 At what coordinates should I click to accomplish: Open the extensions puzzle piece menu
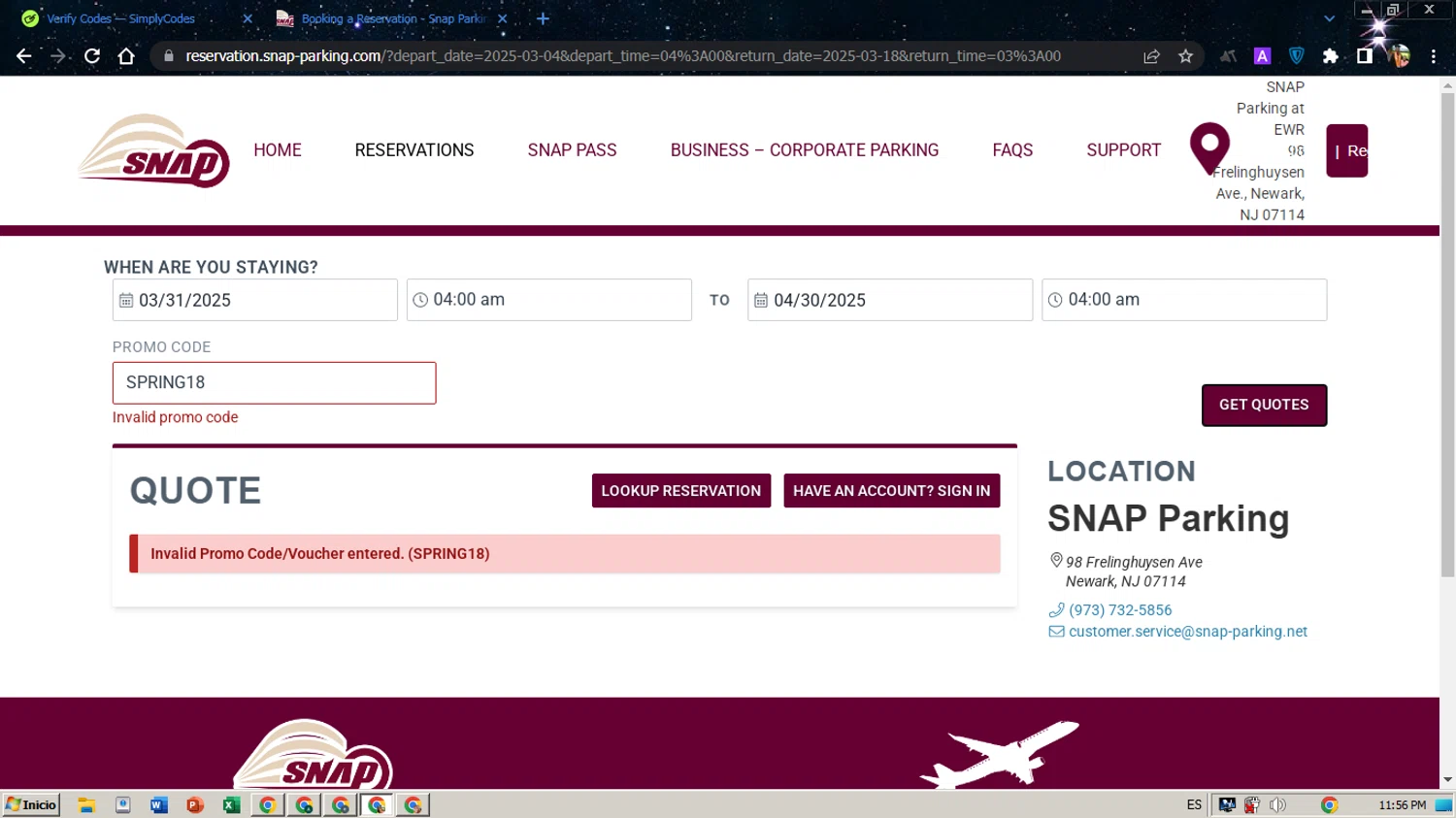click(x=1330, y=56)
